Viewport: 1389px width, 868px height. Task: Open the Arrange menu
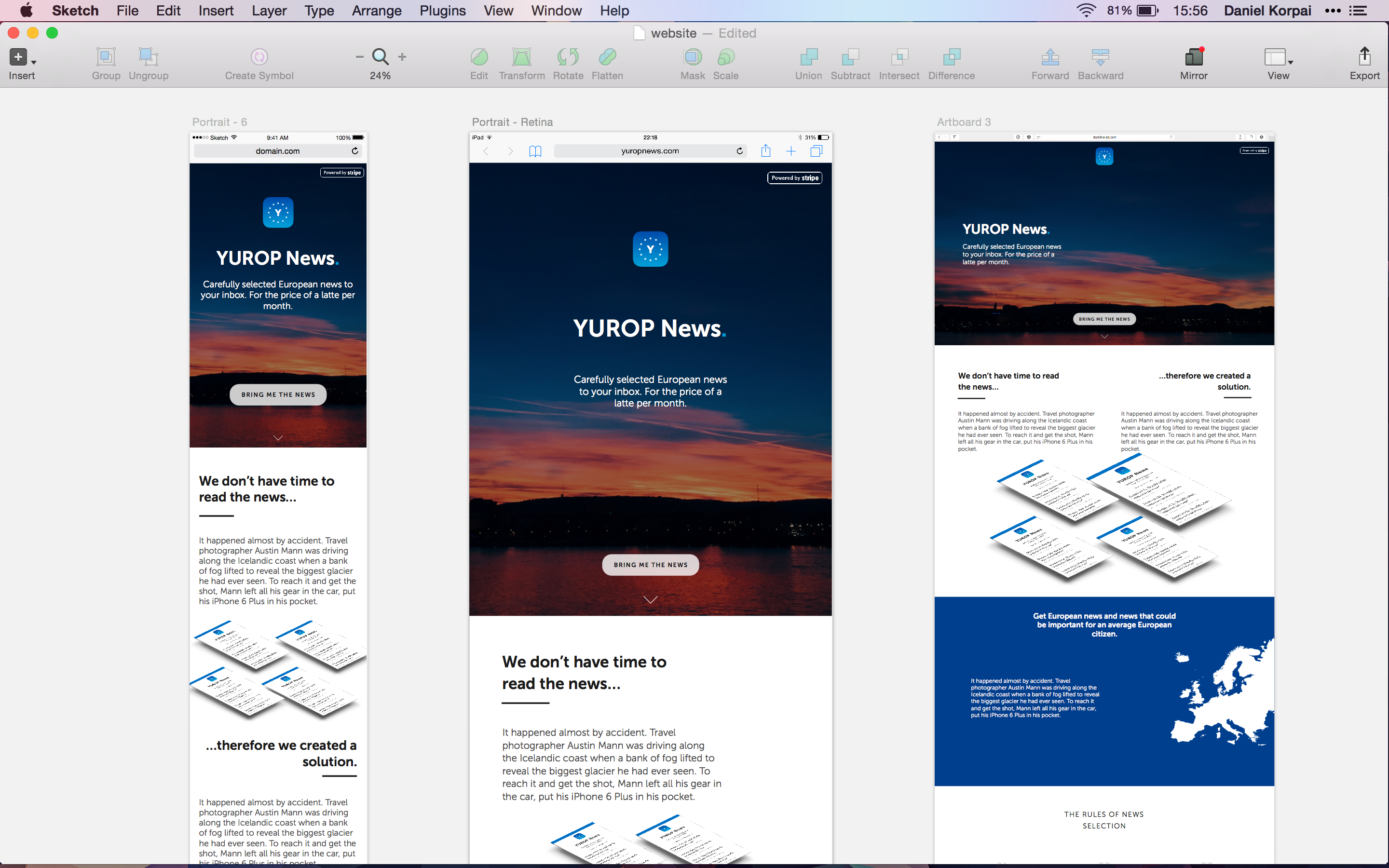pyautogui.click(x=377, y=10)
